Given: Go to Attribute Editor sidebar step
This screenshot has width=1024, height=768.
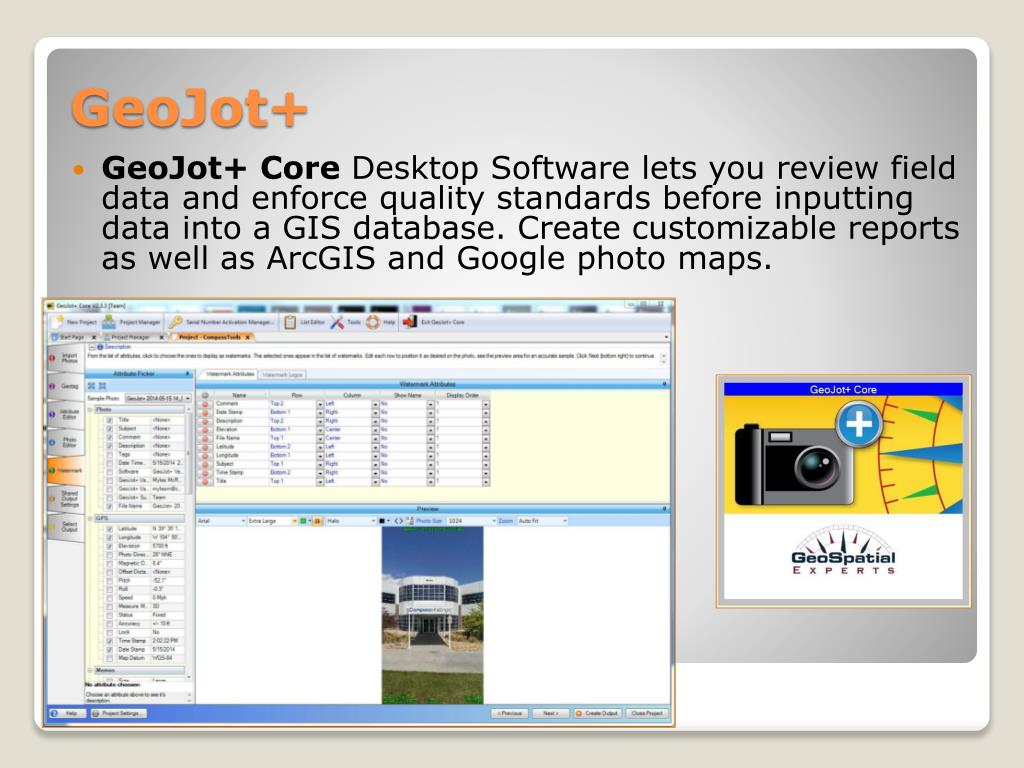Looking at the screenshot, I should (65, 414).
